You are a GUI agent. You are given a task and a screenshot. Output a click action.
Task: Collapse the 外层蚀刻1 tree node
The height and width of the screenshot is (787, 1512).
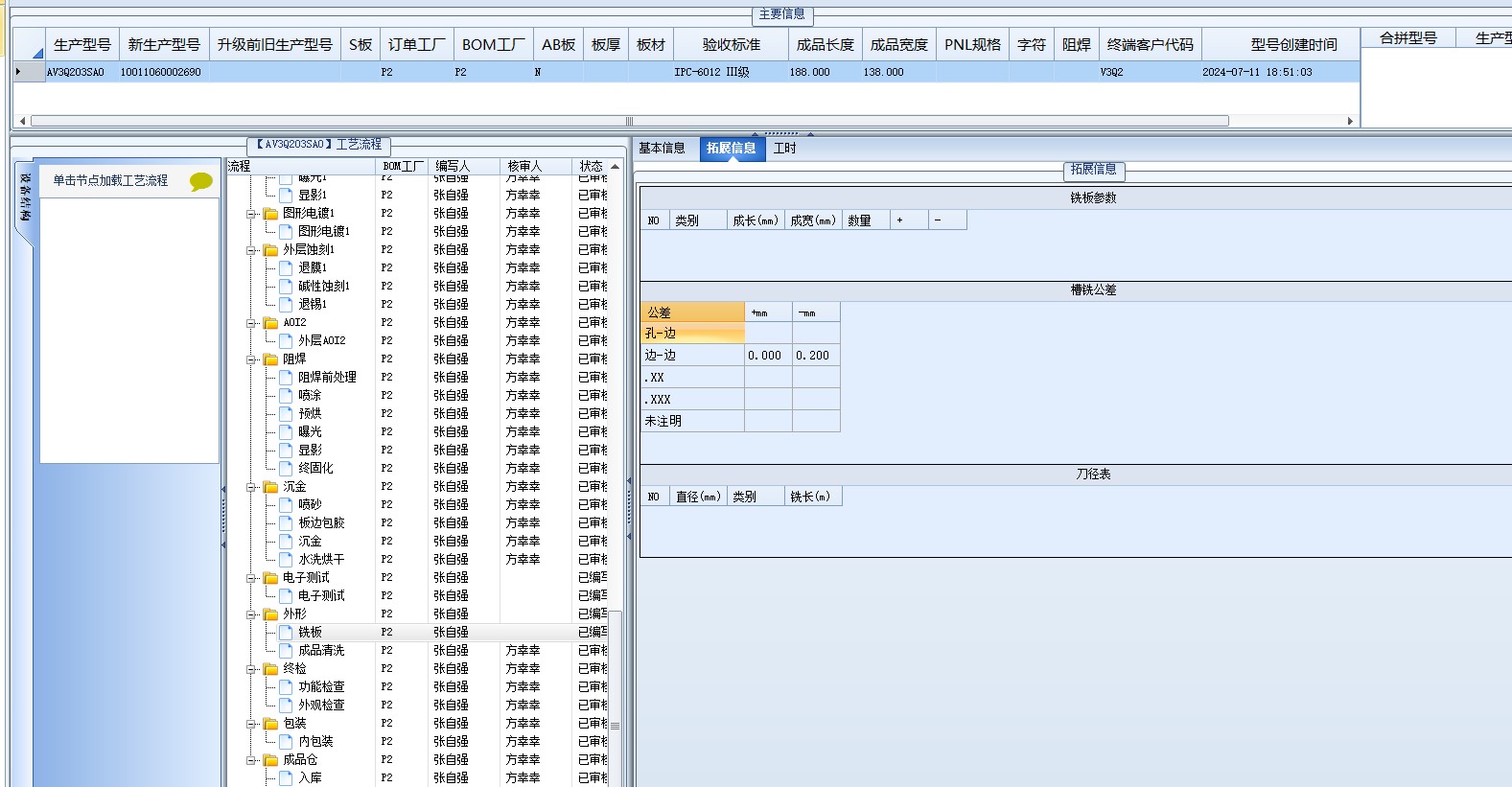pos(250,250)
